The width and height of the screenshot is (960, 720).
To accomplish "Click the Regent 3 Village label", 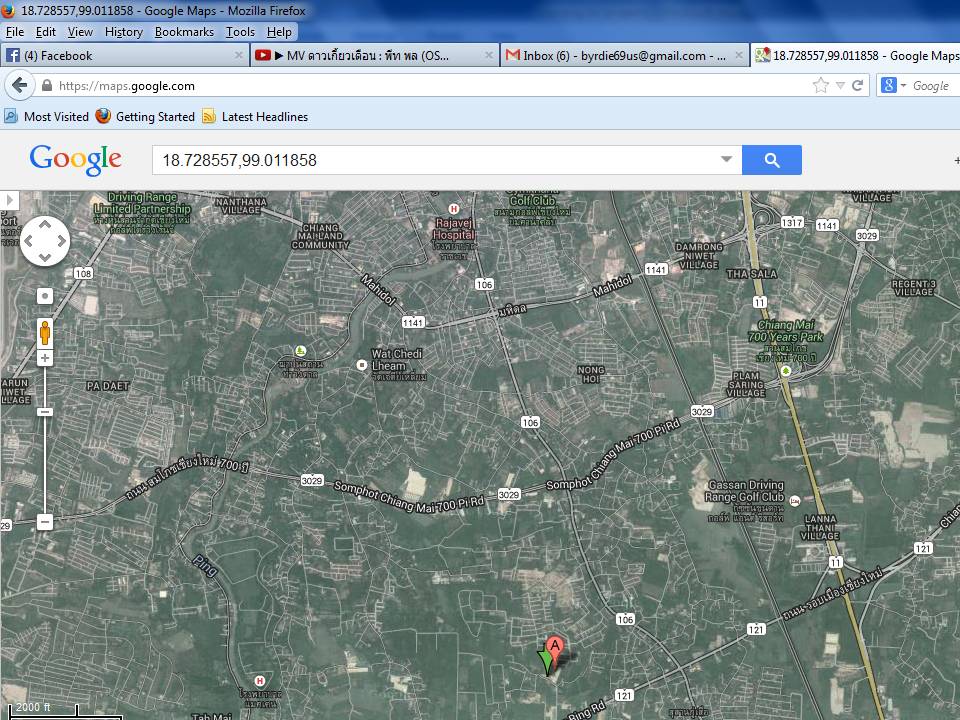I will pos(913,288).
